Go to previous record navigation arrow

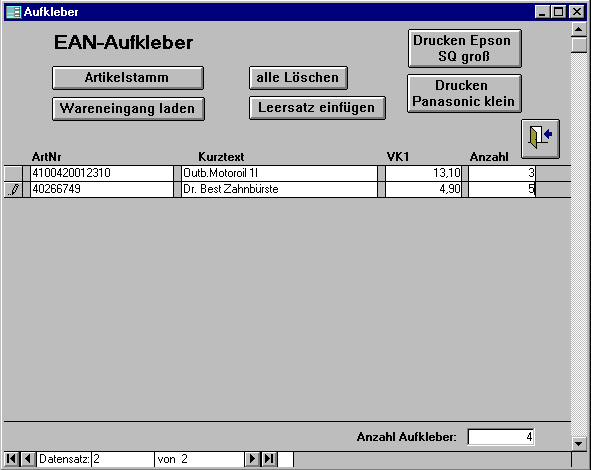[28, 459]
